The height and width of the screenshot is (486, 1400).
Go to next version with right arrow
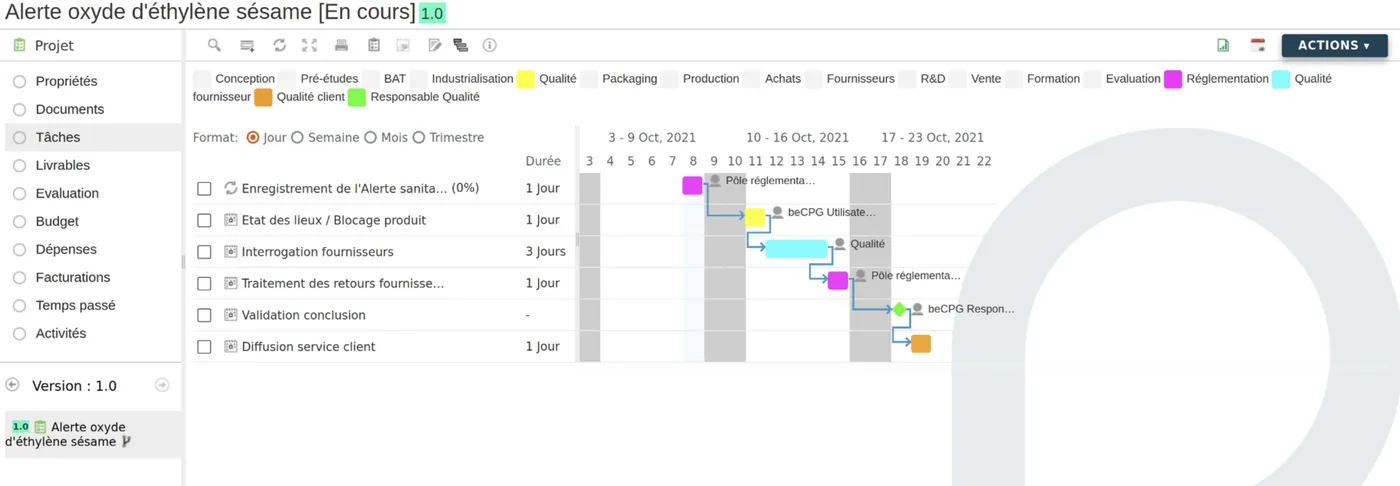coord(162,385)
